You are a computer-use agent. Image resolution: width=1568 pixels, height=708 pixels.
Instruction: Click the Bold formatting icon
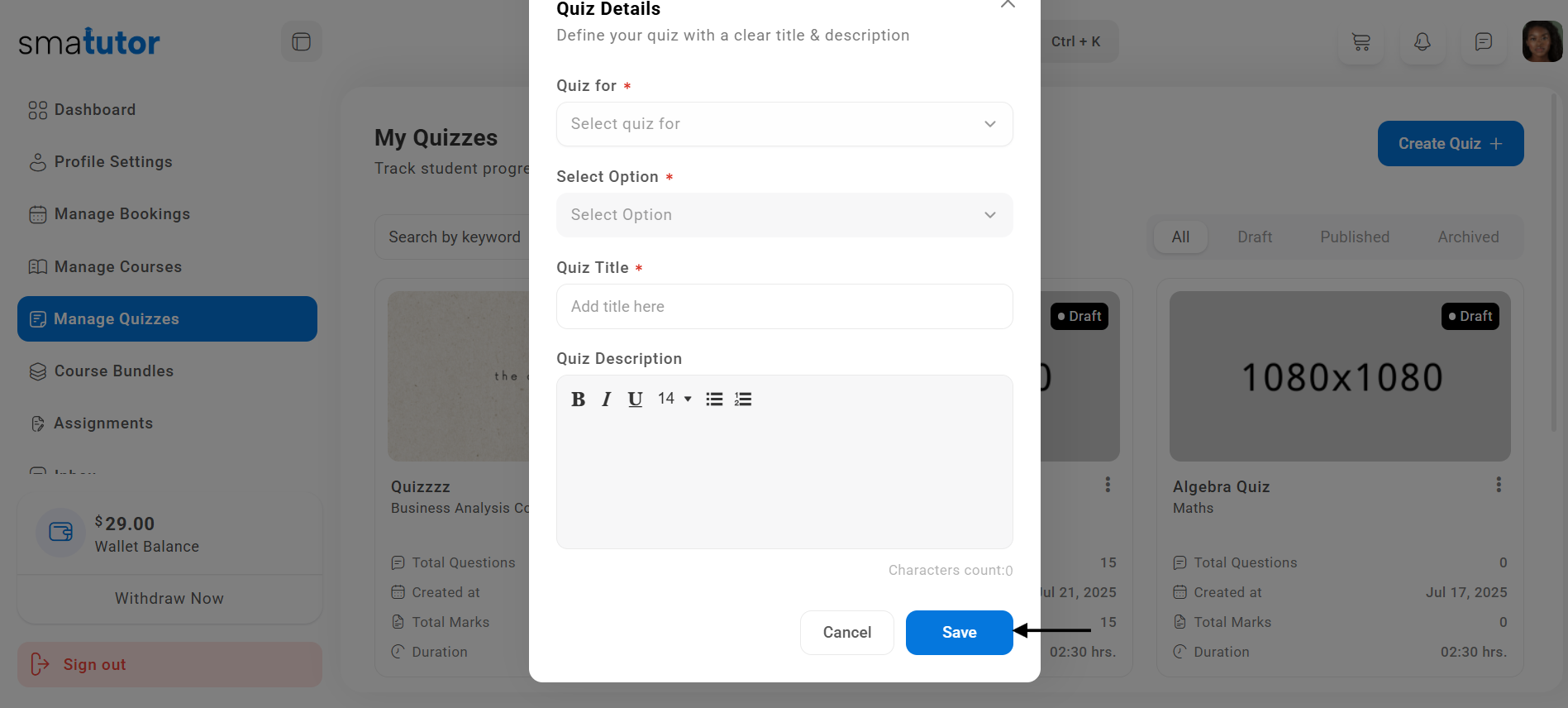[x=578, y=399]
